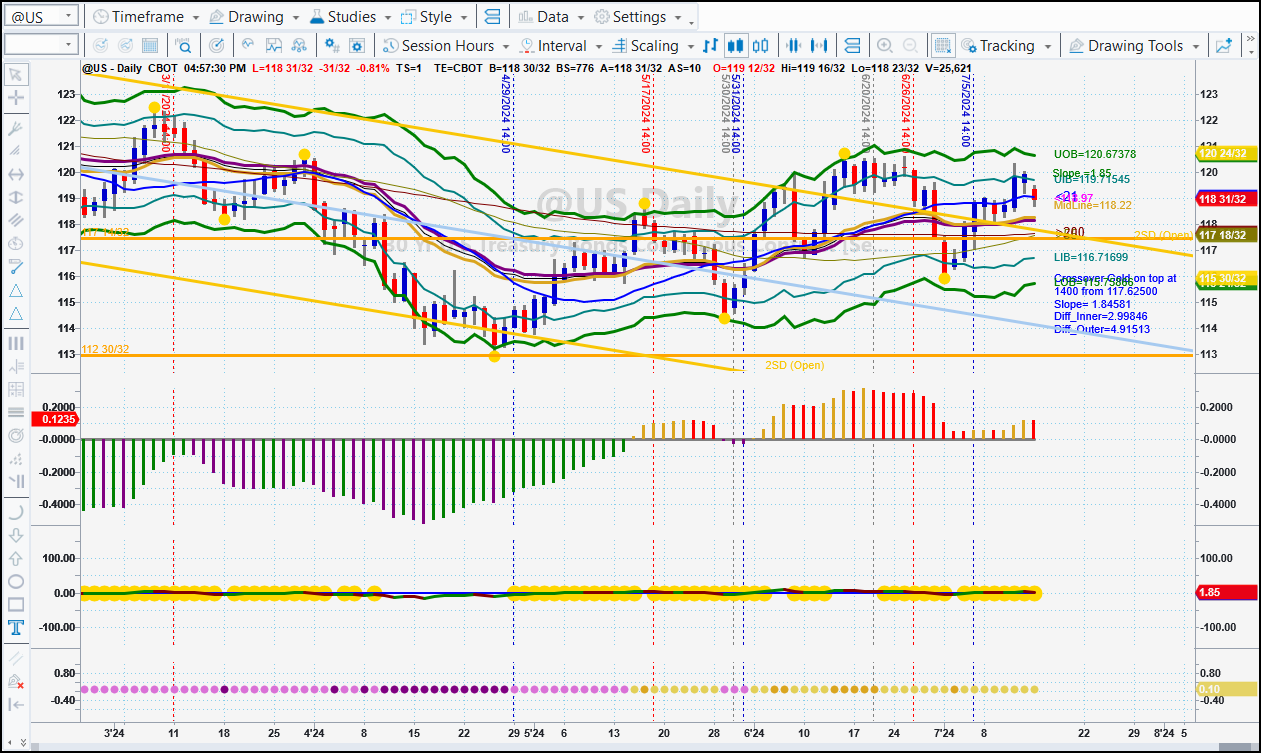Select the arc drawing tool
The height and width of the screenshot is (753, 1261).
coord(16,512)
